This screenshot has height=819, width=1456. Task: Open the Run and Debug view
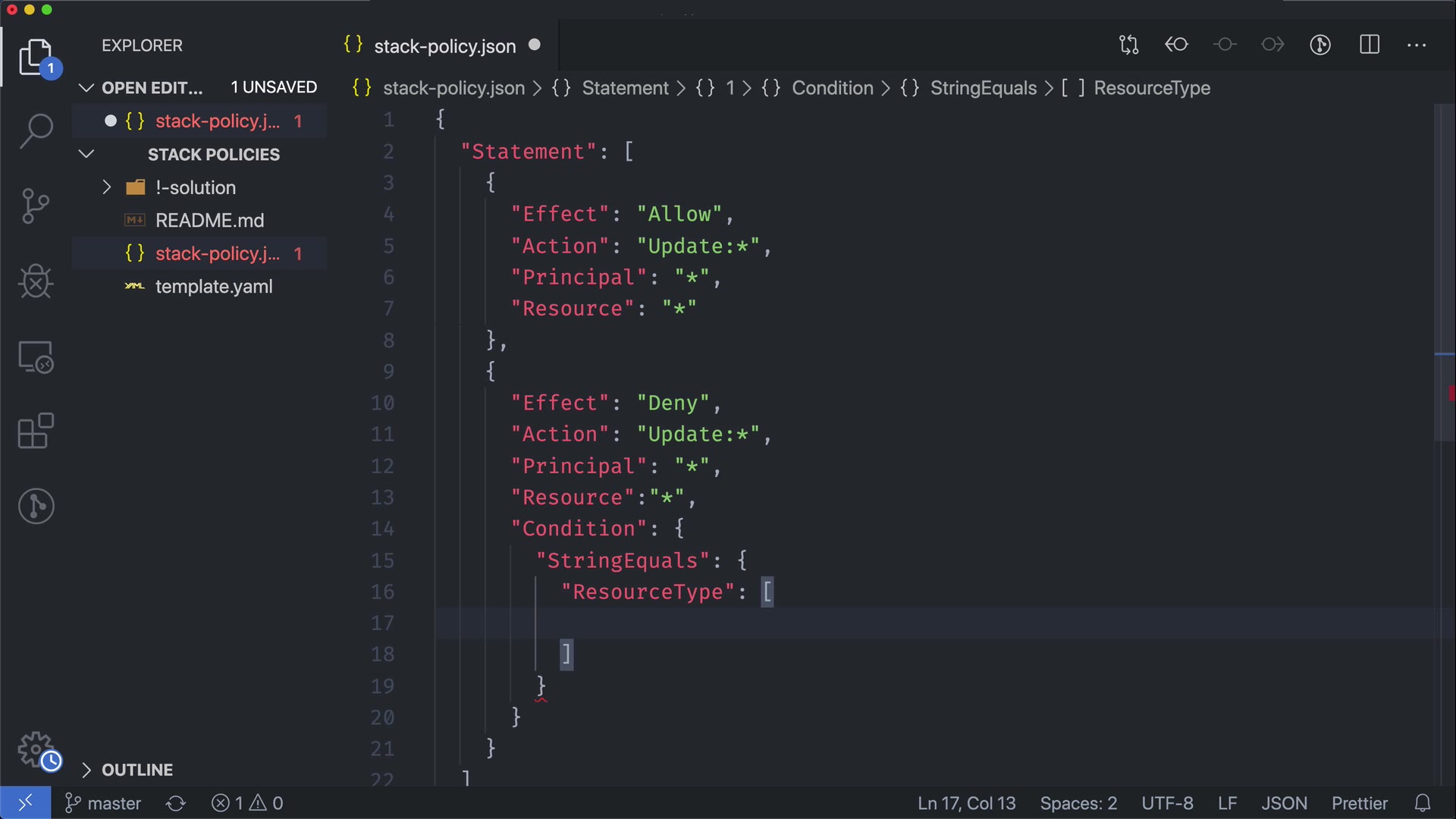click(x=36, y=281)
